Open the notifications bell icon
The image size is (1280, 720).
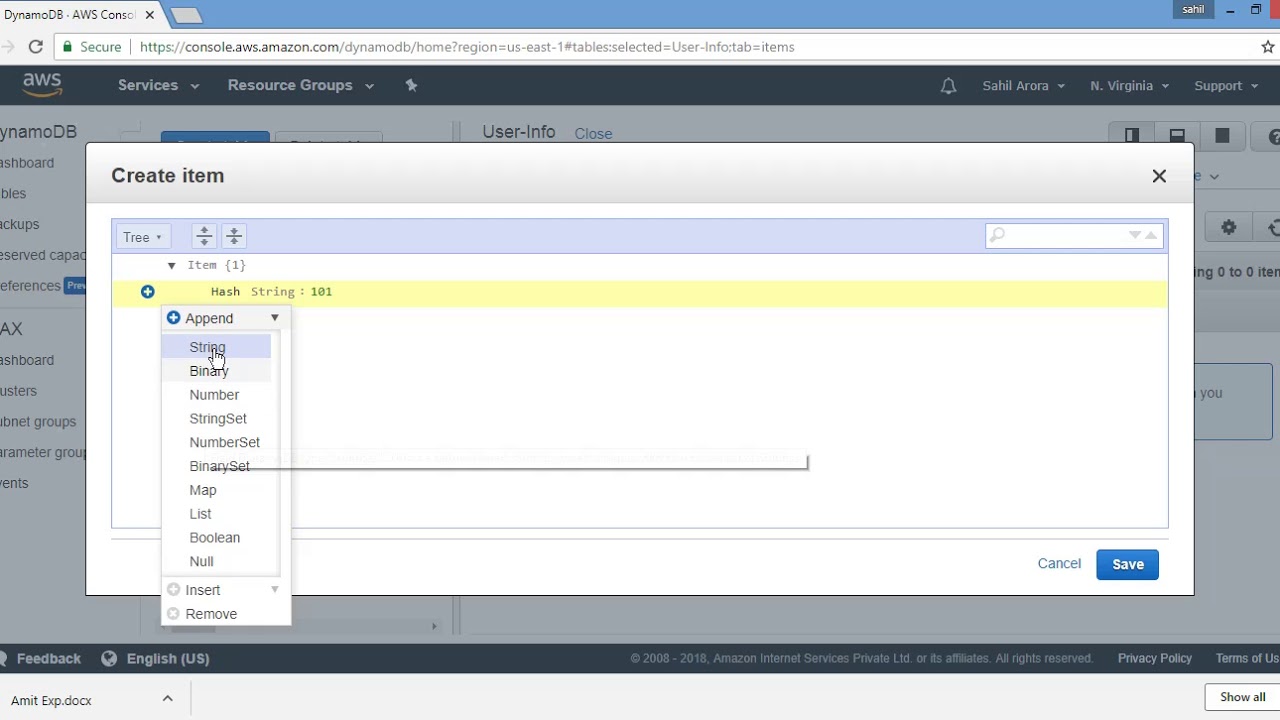pyautogui.click(x=948, y=86)
